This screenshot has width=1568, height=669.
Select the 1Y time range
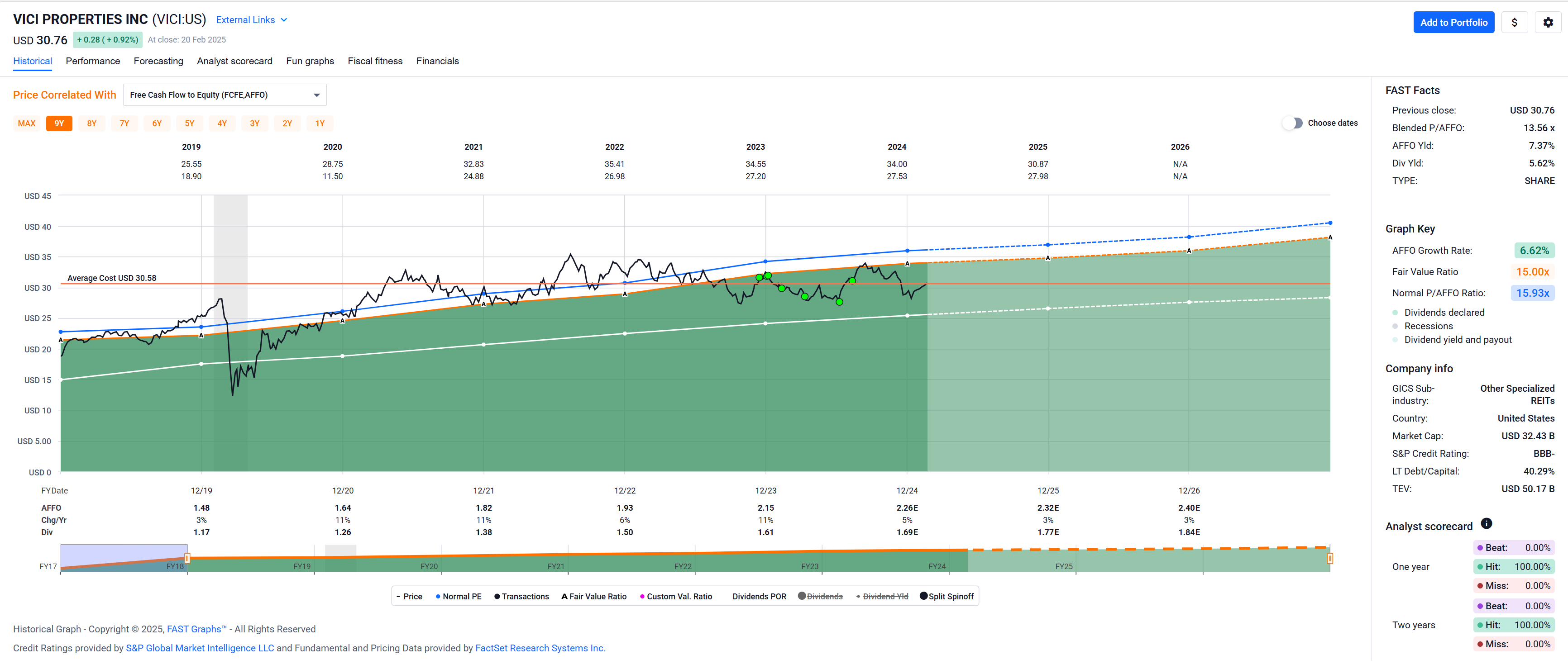pyautogui.click(x=320, y=123)
